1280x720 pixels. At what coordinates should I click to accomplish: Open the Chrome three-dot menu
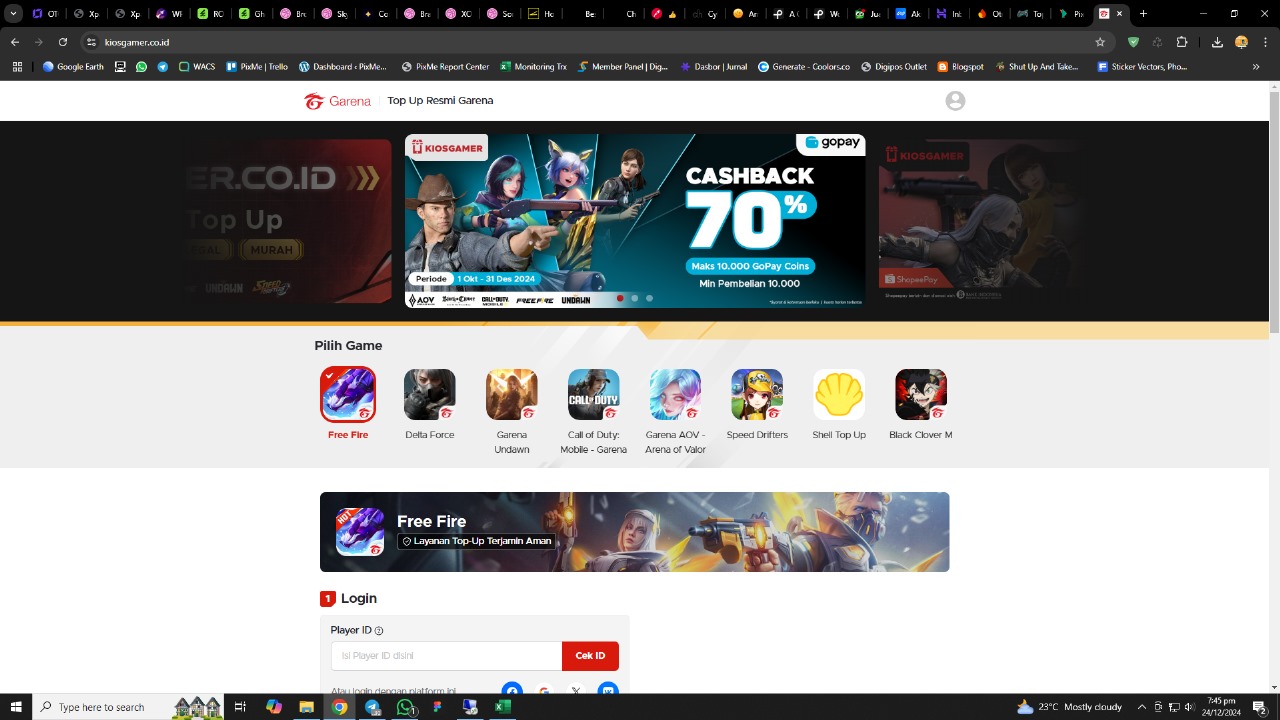point(1264,42)
